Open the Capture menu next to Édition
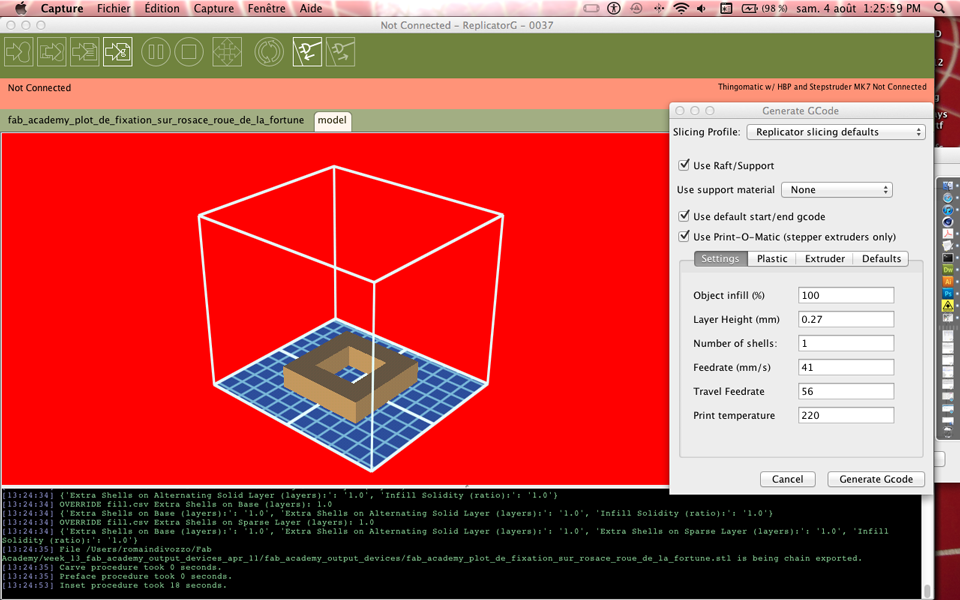This screenshot has width=960, height=600. [x=214, y=8]
